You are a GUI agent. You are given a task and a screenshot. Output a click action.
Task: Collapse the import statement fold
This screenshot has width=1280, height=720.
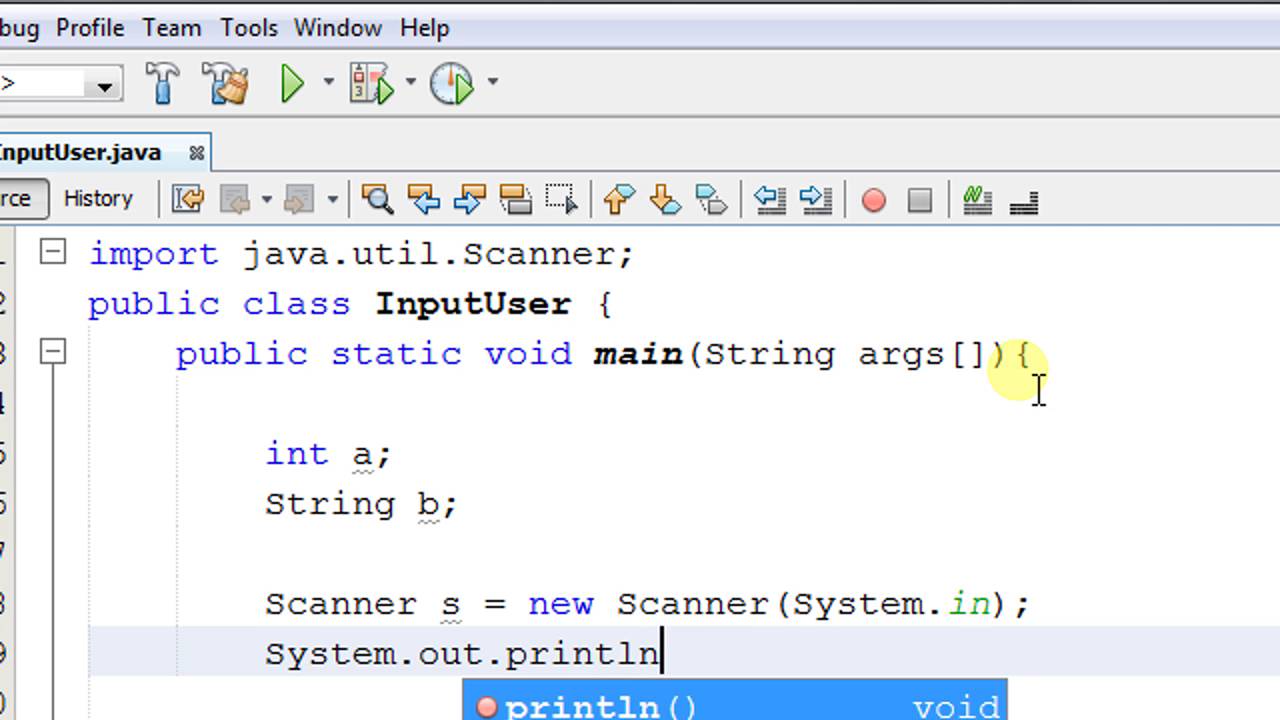tap(53, 253)
